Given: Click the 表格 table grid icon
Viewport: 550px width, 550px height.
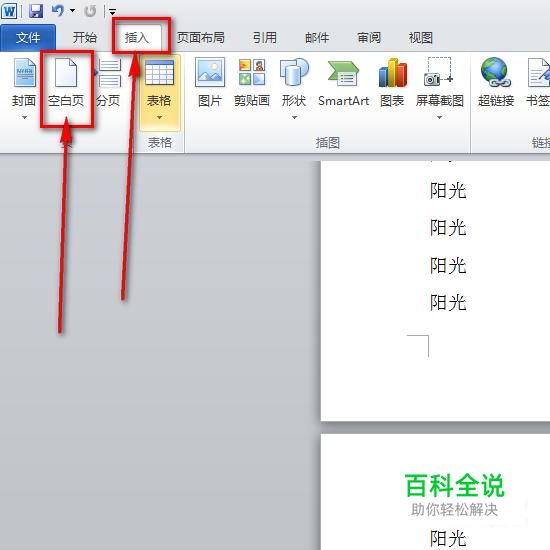Looking at the screenshot, I should [x=160, y=73].
